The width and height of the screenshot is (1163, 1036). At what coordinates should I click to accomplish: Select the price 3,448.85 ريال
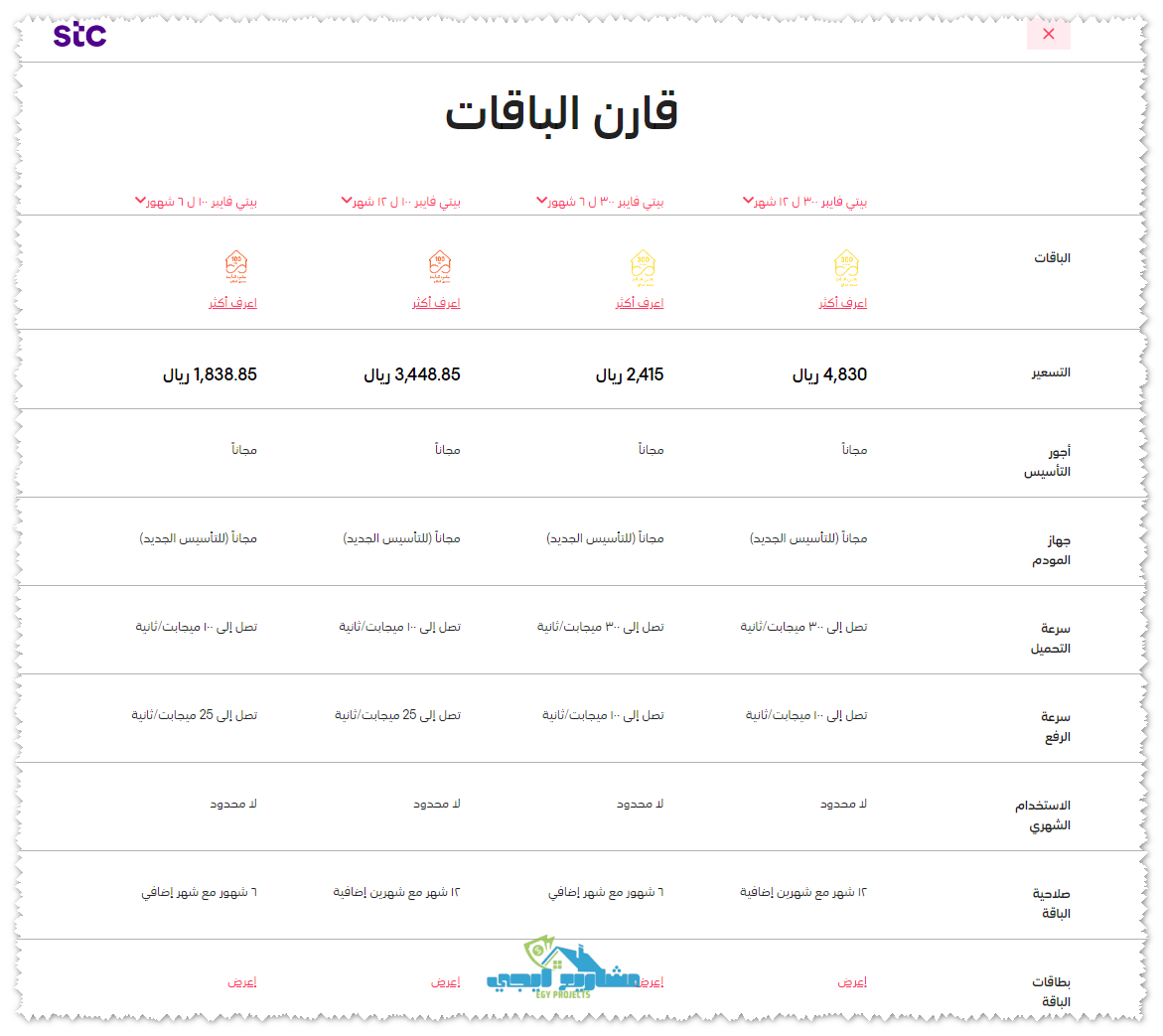411,374
